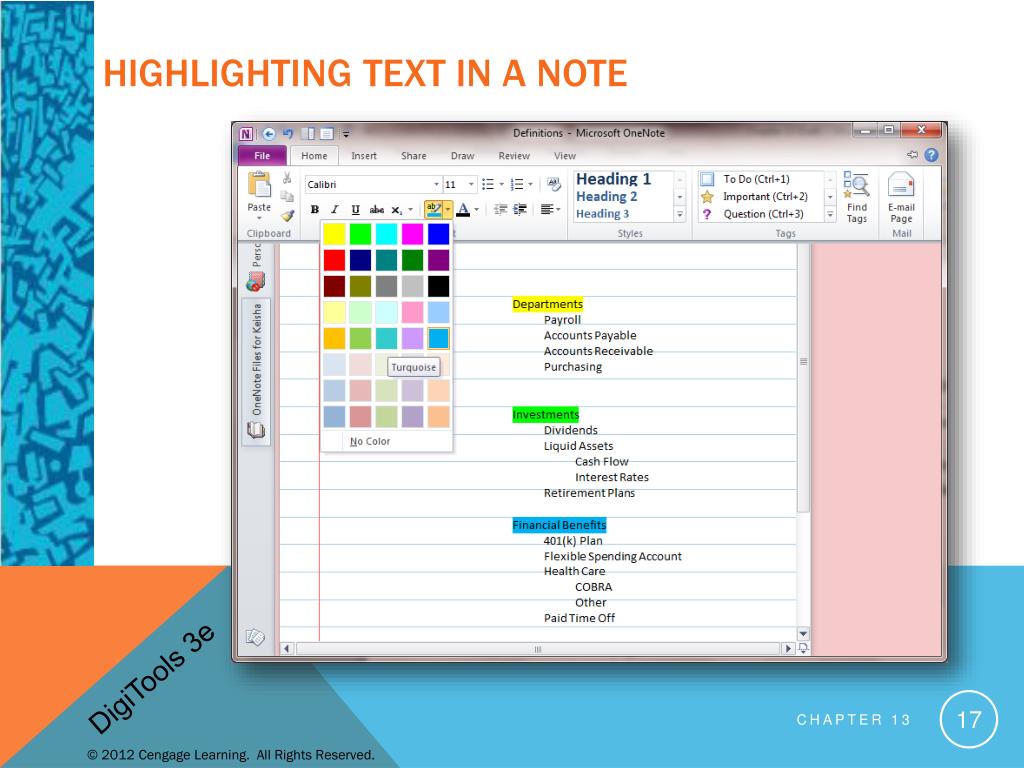Screen dimensions: 1024x768
Task: Click the Clear Formatting eraser icon
Action: (x=554, y=184)
